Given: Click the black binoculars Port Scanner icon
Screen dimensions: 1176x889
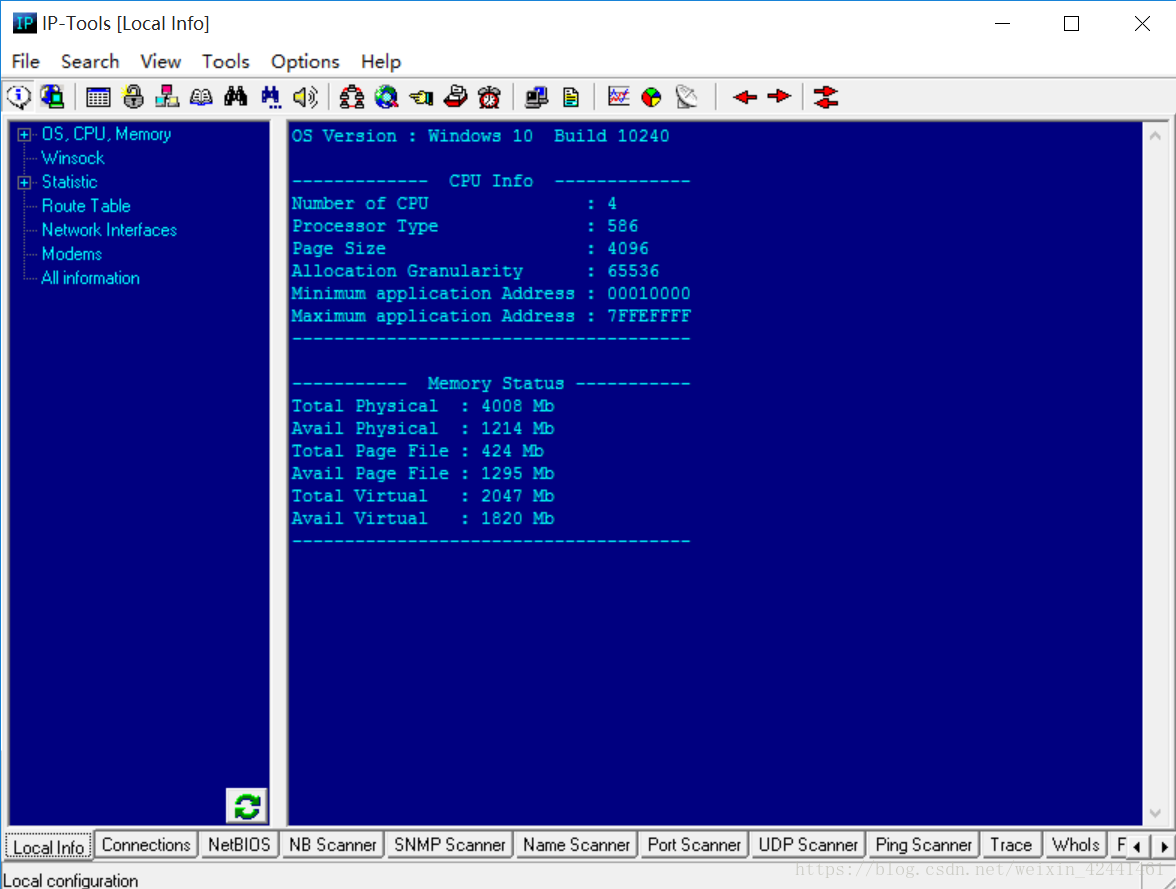Looking at the screenshot, I should (x=236, y=97).
